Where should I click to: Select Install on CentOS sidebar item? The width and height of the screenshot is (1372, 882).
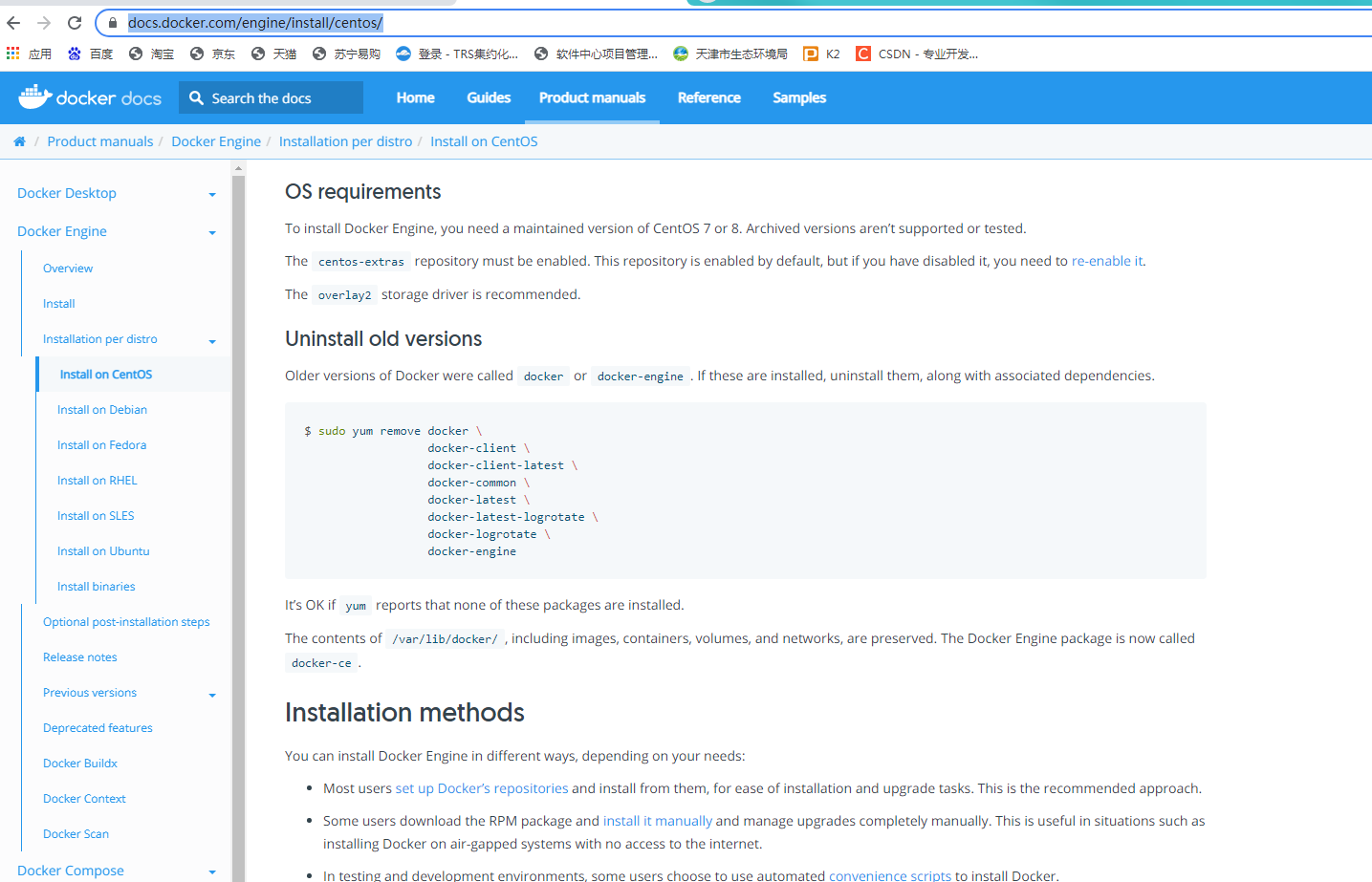tap(106, 375)
